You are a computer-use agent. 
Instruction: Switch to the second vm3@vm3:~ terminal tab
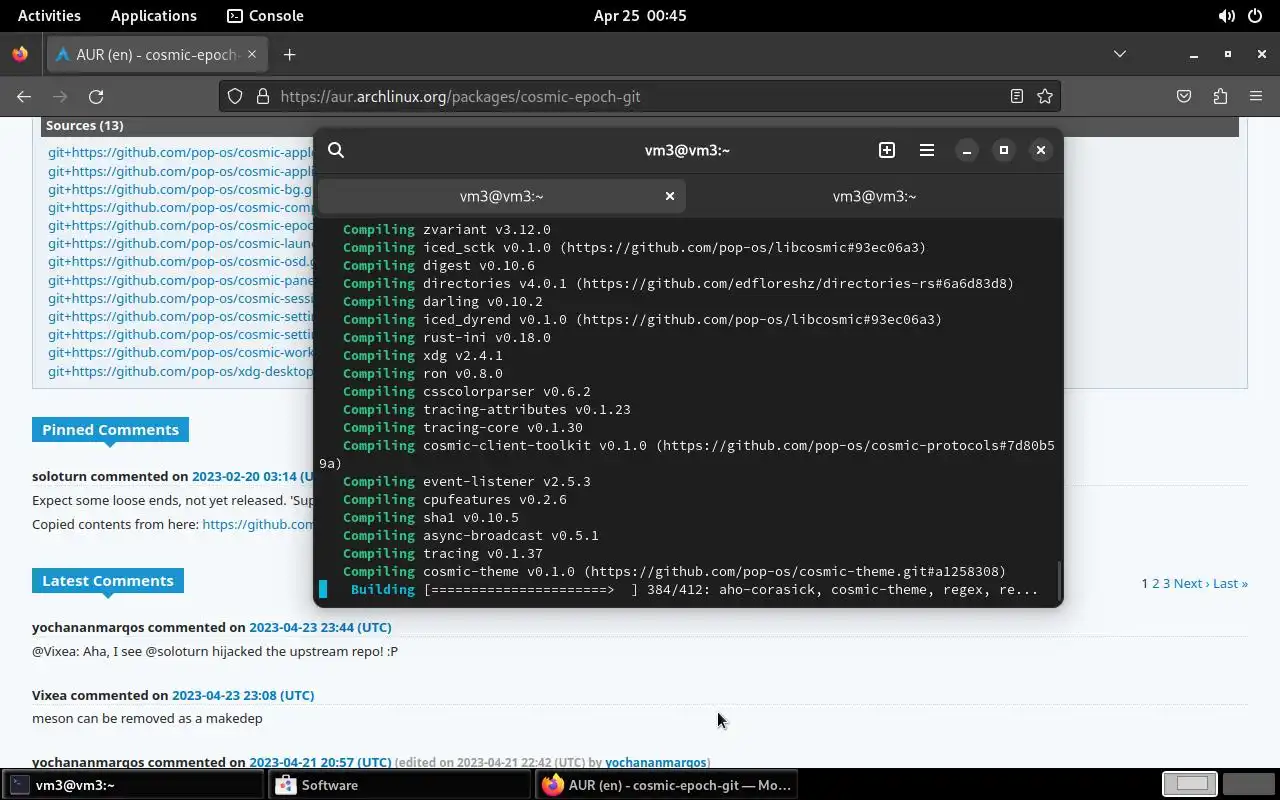(875, 196)
